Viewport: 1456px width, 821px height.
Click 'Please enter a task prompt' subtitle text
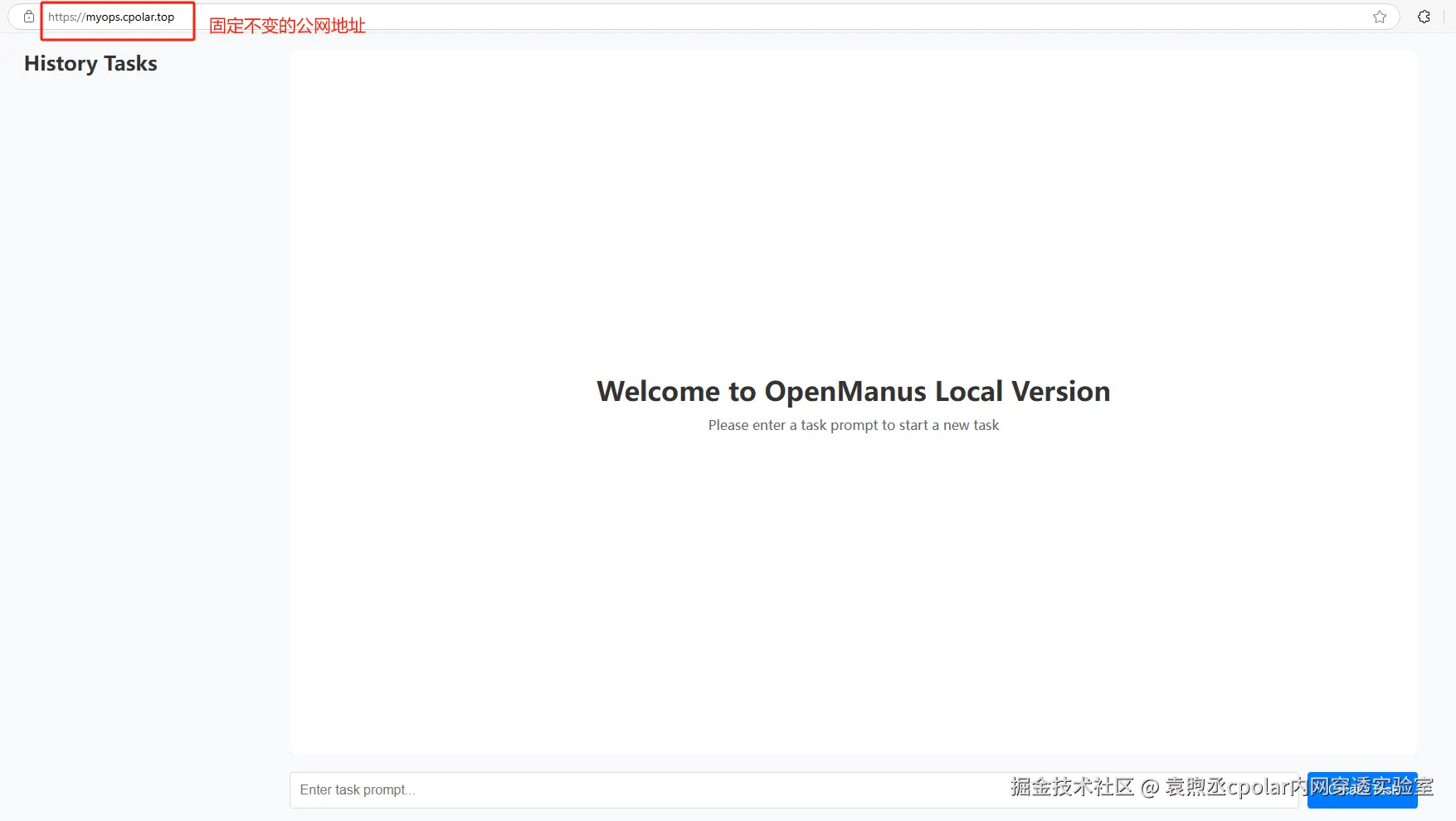tap(854, 425)
